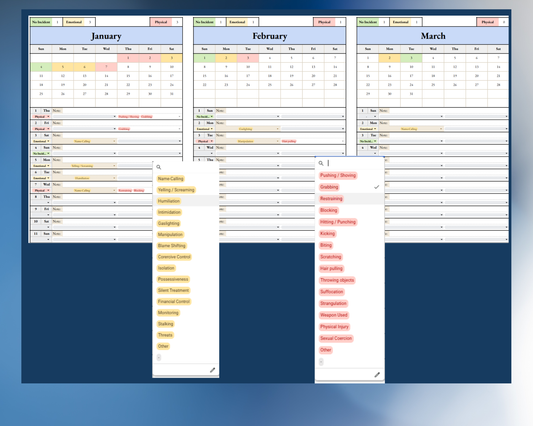Toggle the Grabbing option in red list

click(329, 187)
